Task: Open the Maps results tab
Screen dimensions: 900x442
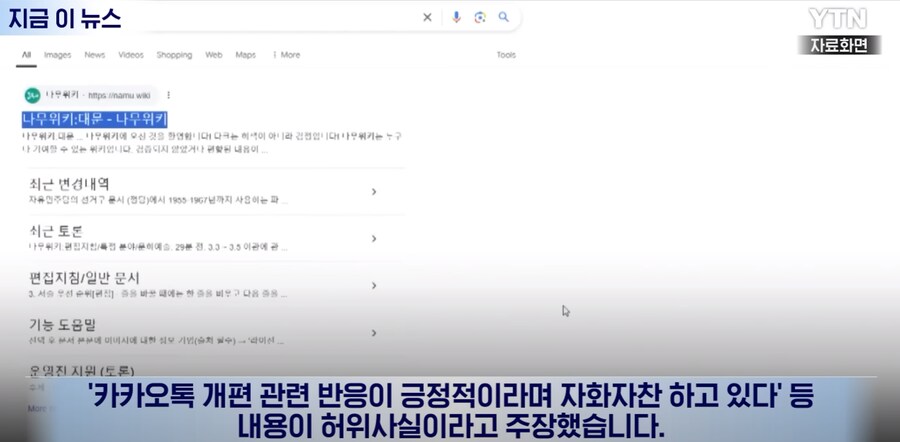Action: coord(245,55)
